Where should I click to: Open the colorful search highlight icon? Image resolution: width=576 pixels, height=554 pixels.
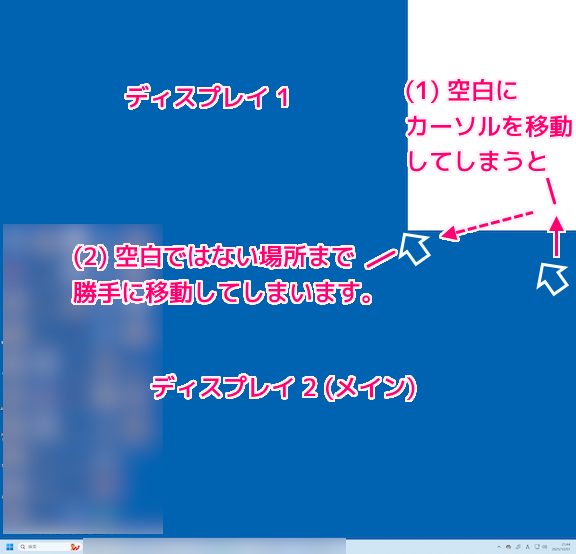[75, 547]
